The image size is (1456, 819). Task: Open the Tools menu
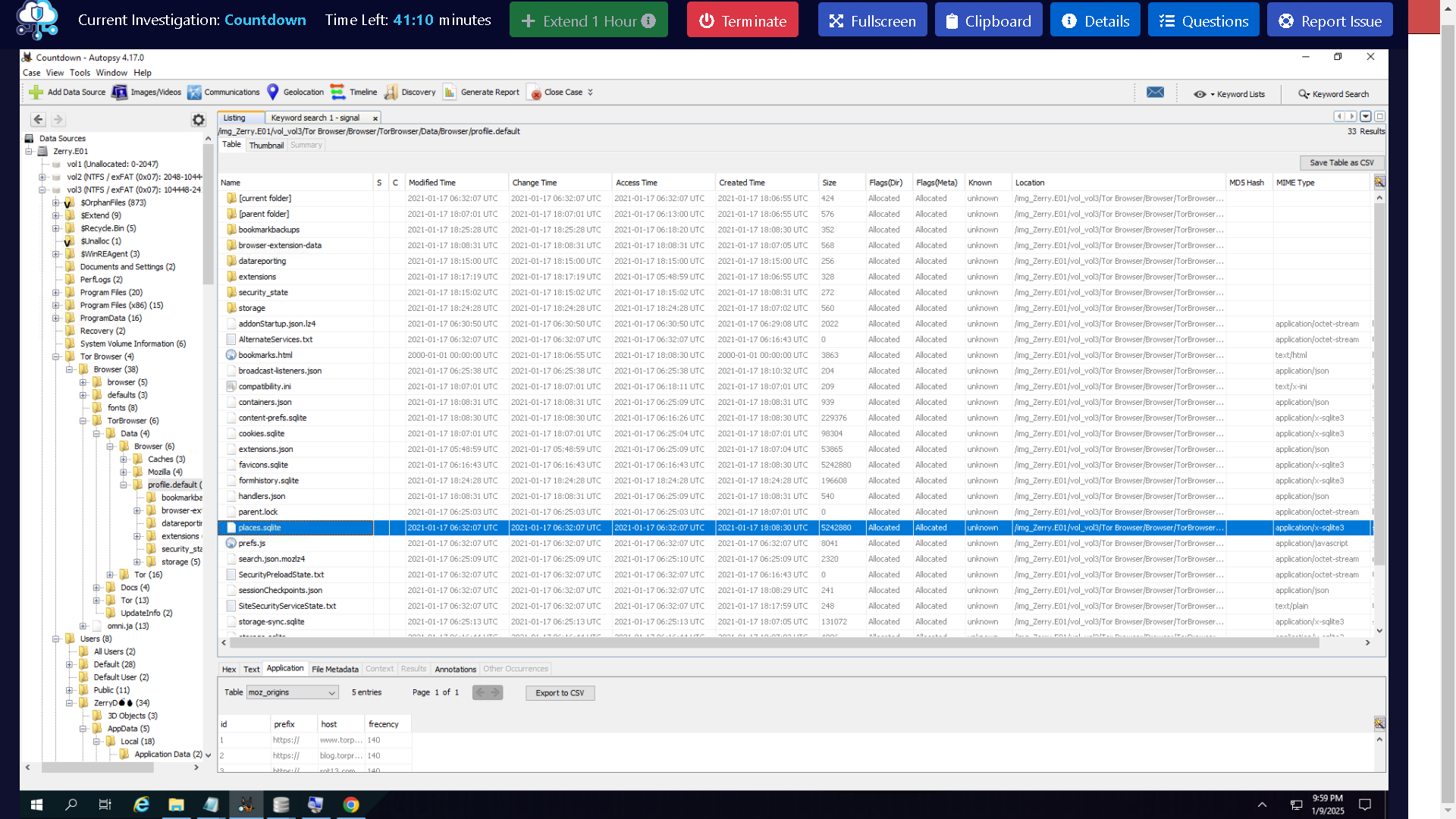(x=80, y=73)
